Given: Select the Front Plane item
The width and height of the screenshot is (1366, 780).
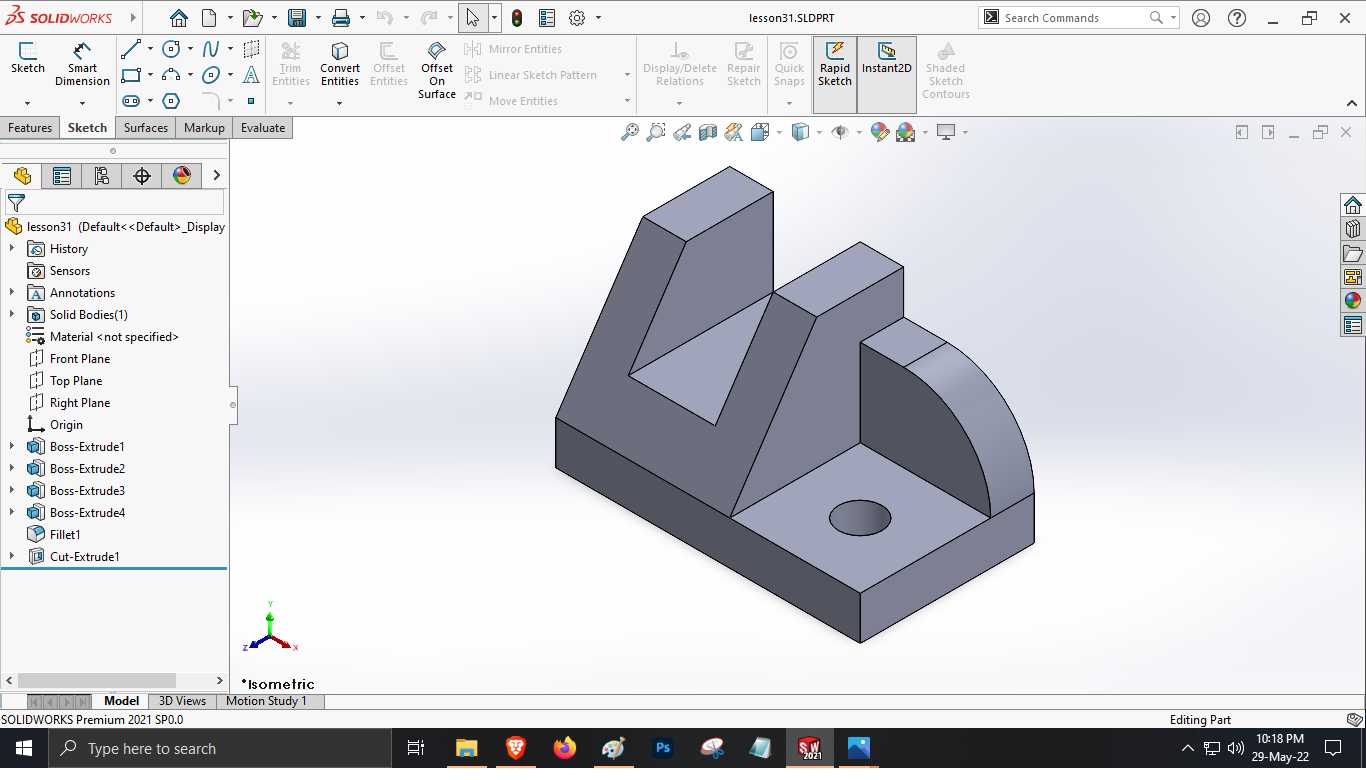Looking at the screenshot, I should coord(80,359).
